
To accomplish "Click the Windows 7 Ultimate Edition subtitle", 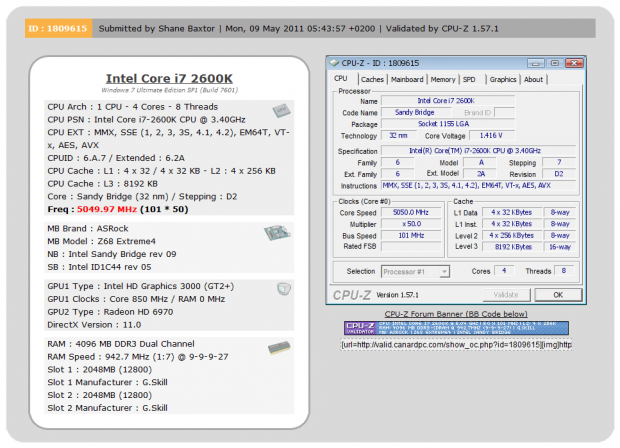I will [169, 90].
